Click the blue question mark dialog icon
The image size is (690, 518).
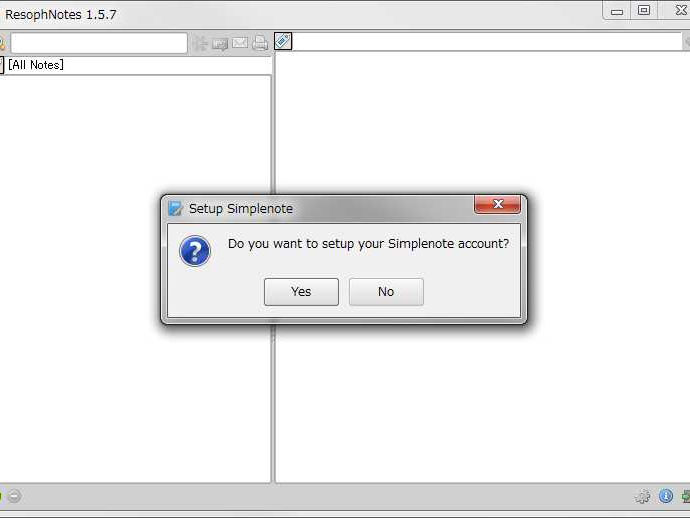point(195,251)
